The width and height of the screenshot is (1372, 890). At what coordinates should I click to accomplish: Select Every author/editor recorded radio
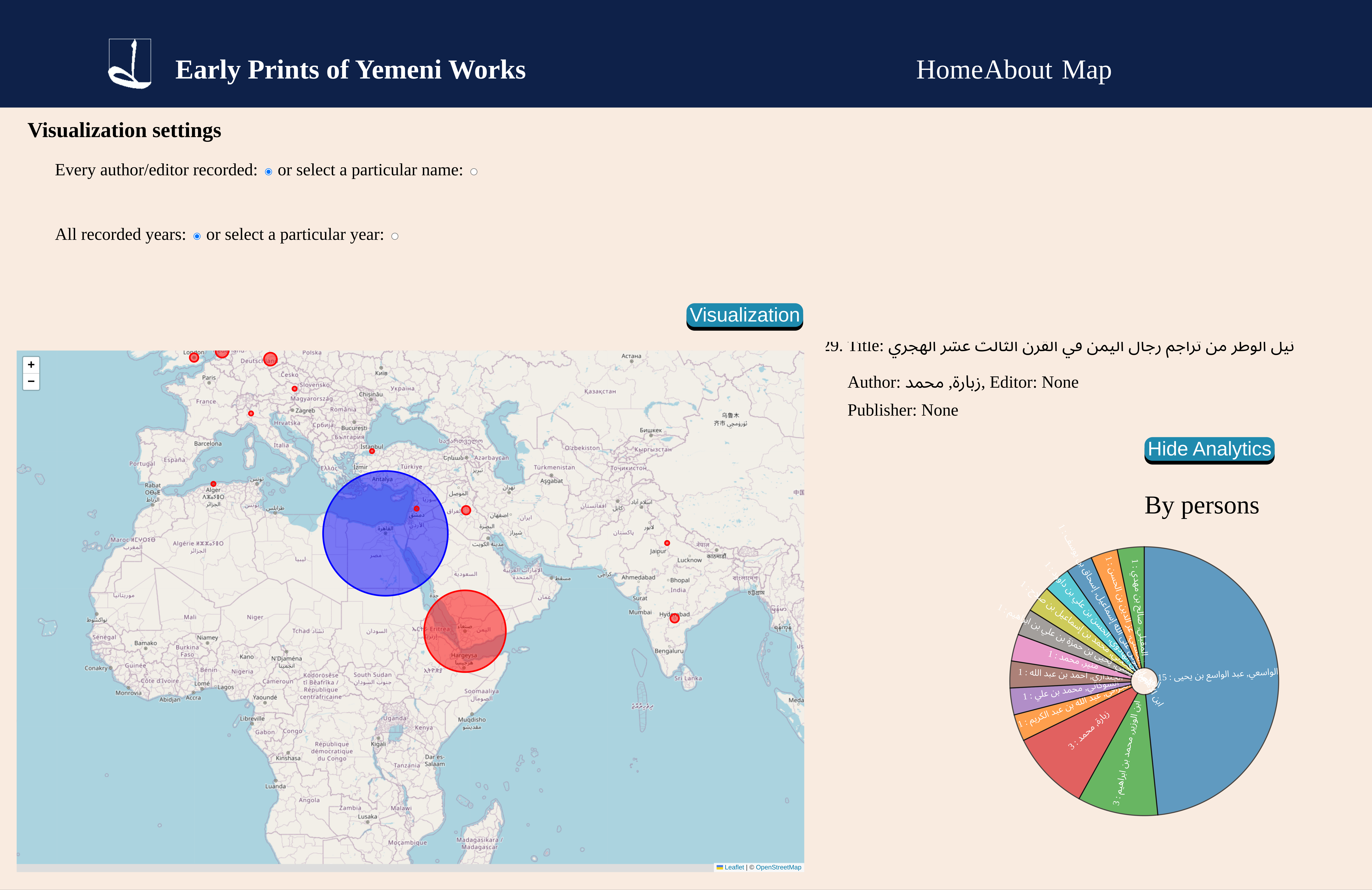click(x=269, y=172)
